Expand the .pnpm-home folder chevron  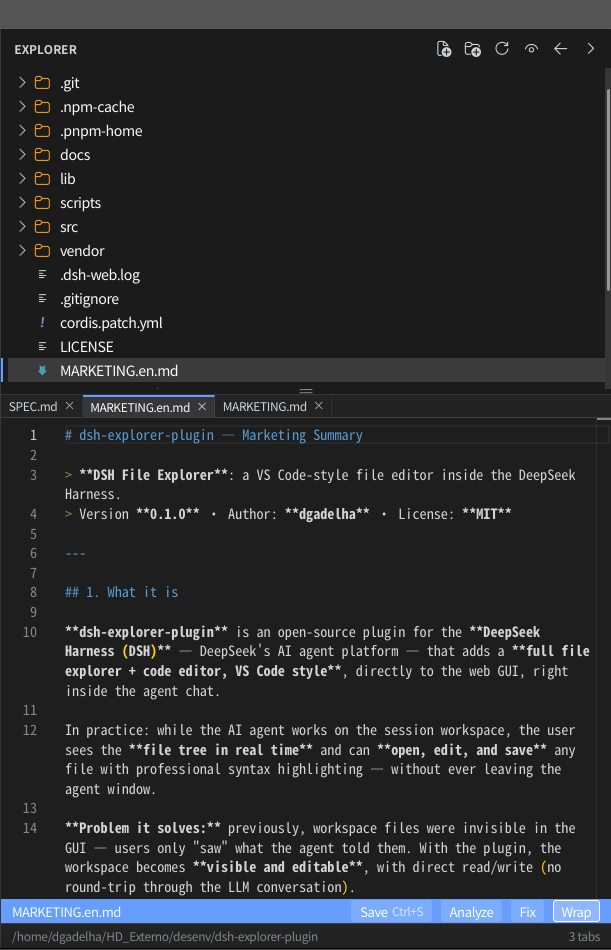(22, 130)
